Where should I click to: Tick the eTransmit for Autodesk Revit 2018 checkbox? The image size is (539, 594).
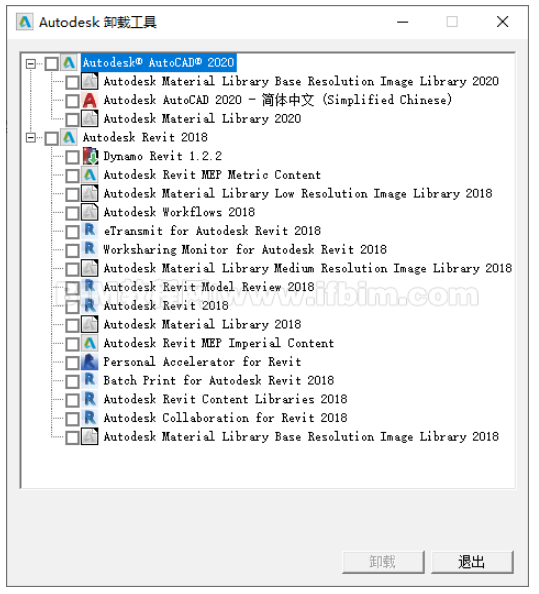tap(72, 232)
